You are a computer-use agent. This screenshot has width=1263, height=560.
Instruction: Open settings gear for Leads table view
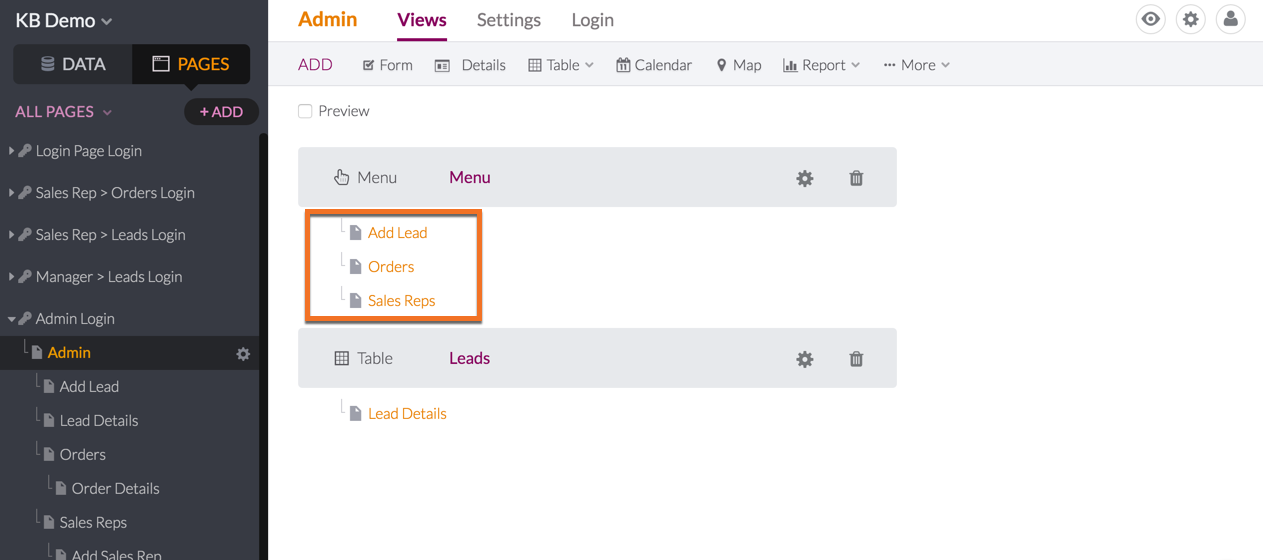805,359
